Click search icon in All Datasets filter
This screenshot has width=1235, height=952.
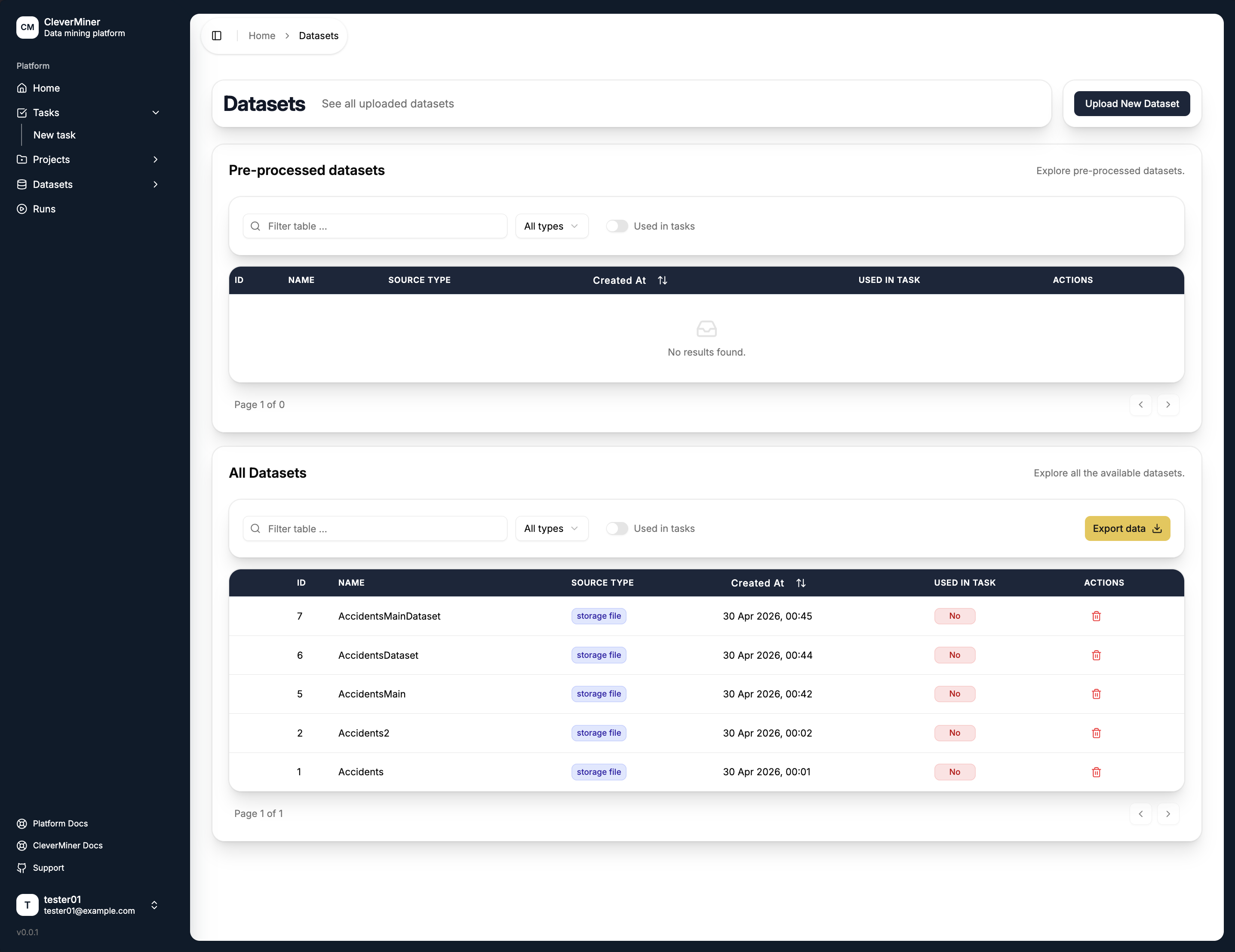(x=255, y=528)
